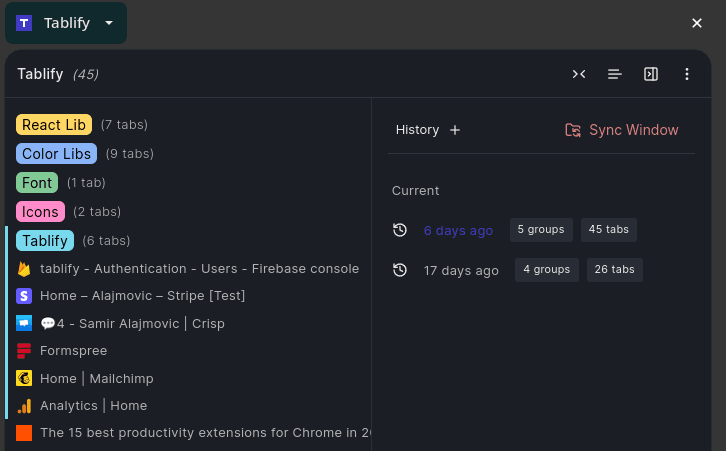This screenshot has height=451, width=726.
Task: Click the (1 tab) count text
Action: (x=86, y=182)
